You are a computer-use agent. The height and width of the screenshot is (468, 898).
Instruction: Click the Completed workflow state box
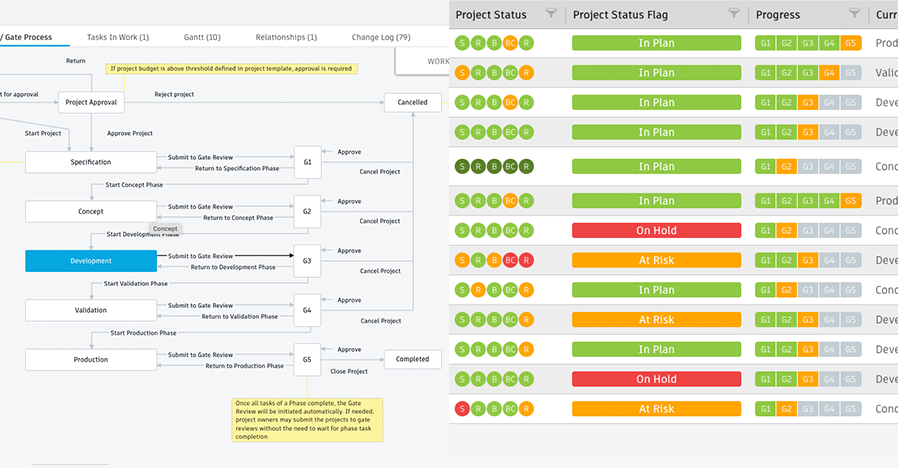tap(412, 359)
